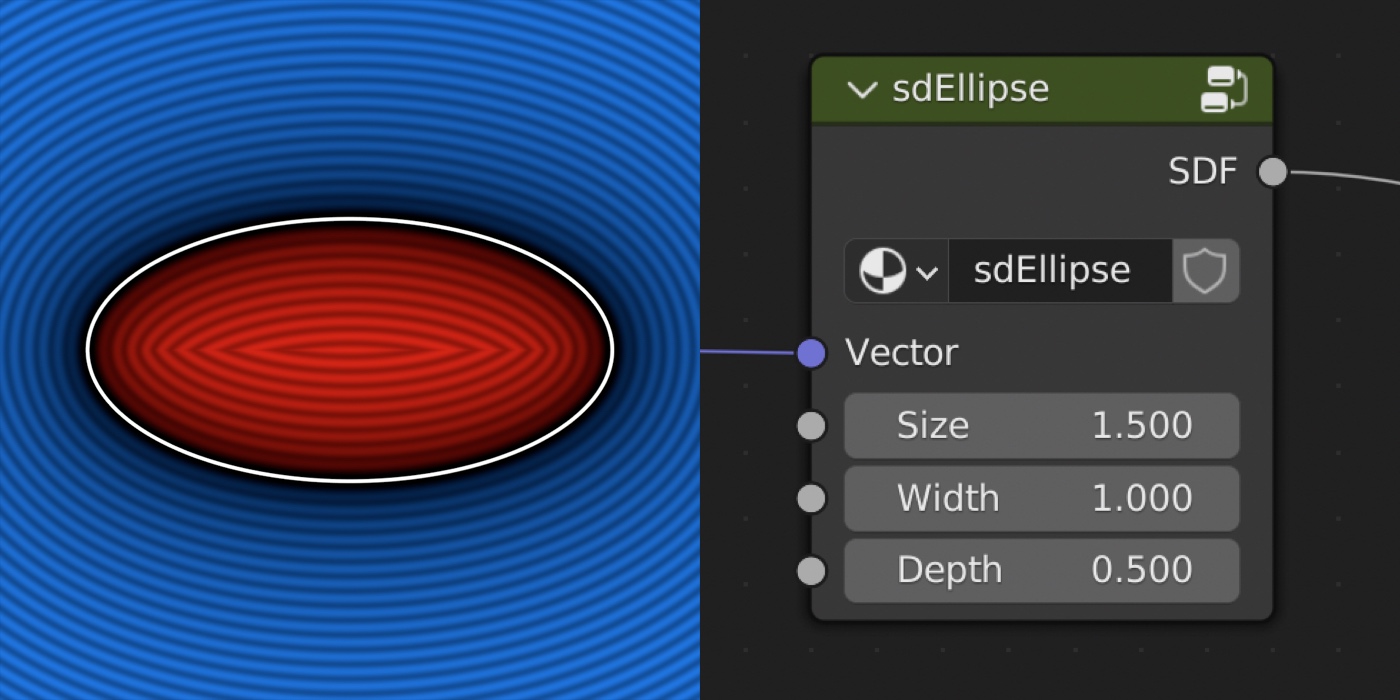The width and height of the screenshot is (1400, 700).
Task: Click the Depth input socket
Action: 811,571
